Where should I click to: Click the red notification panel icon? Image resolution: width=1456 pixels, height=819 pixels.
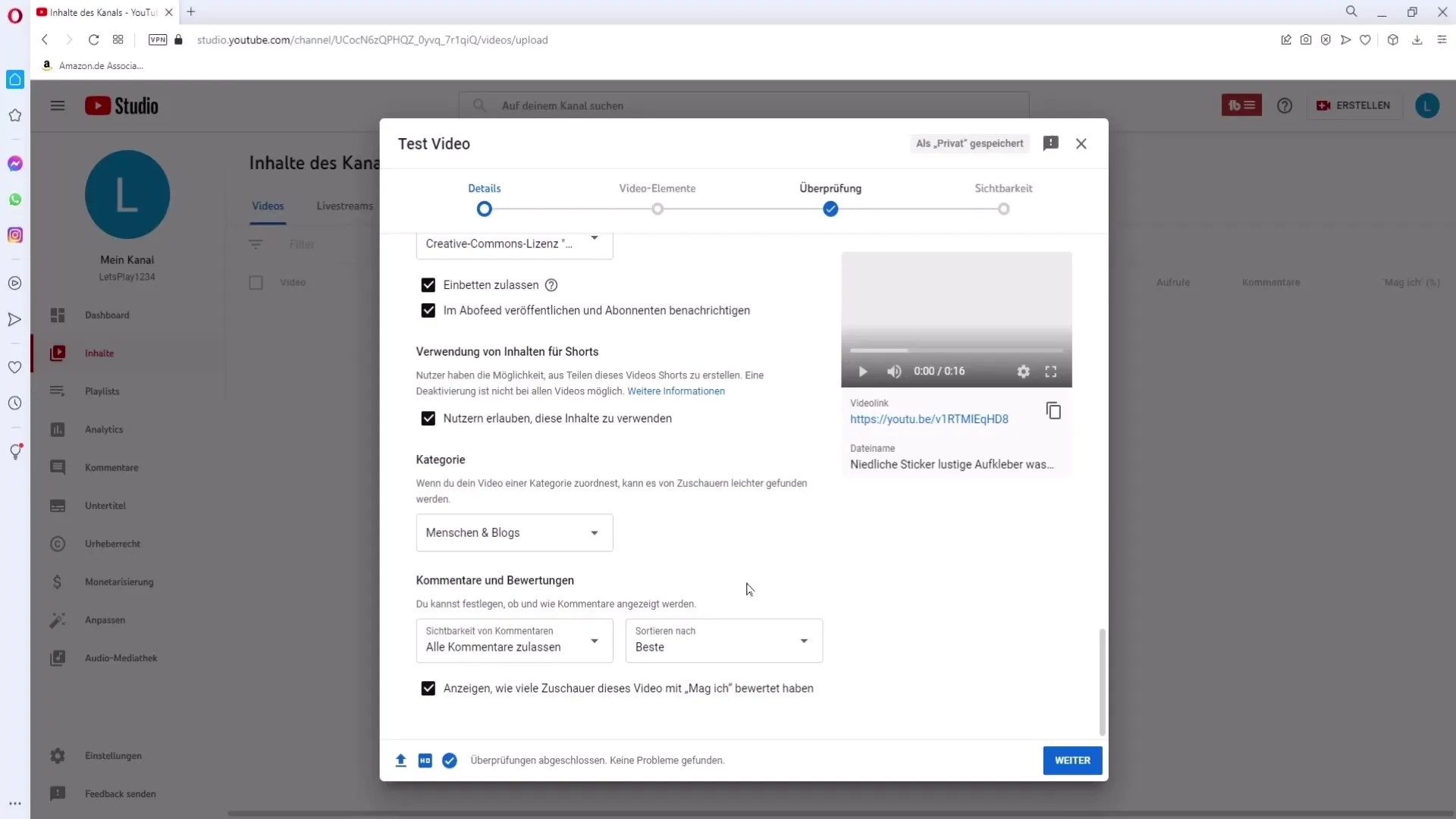click(x=1241, y=105)
